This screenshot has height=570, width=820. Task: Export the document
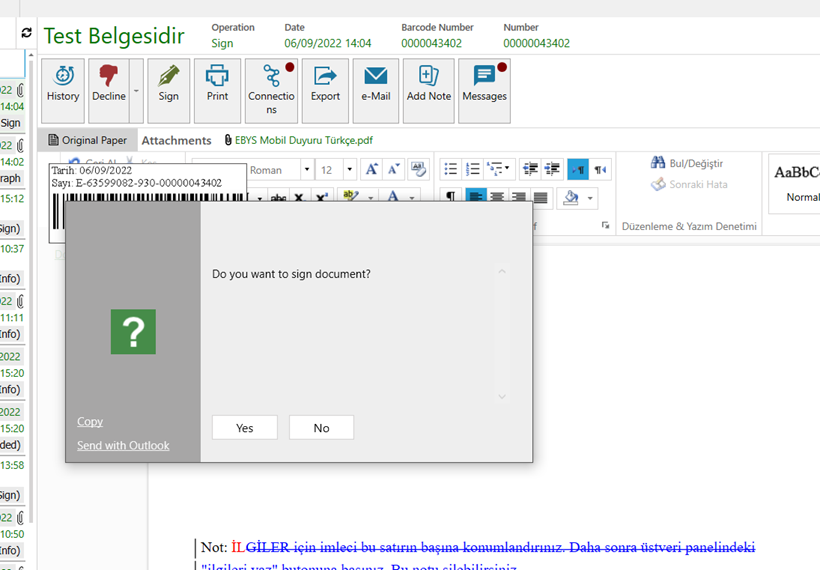325,84
